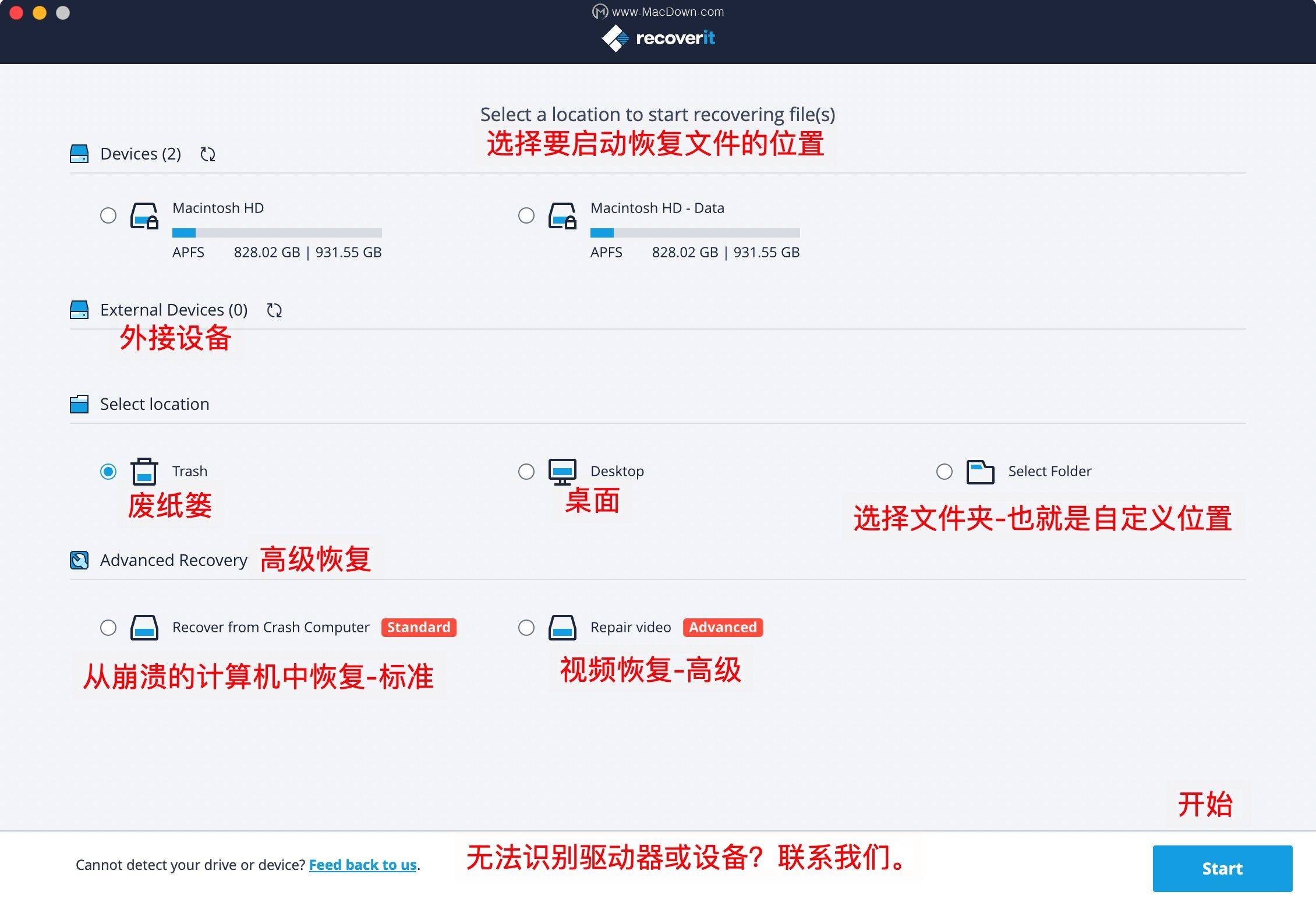Refresh the Devices list
Screen dimensions: 1316x906
[207, 154]
